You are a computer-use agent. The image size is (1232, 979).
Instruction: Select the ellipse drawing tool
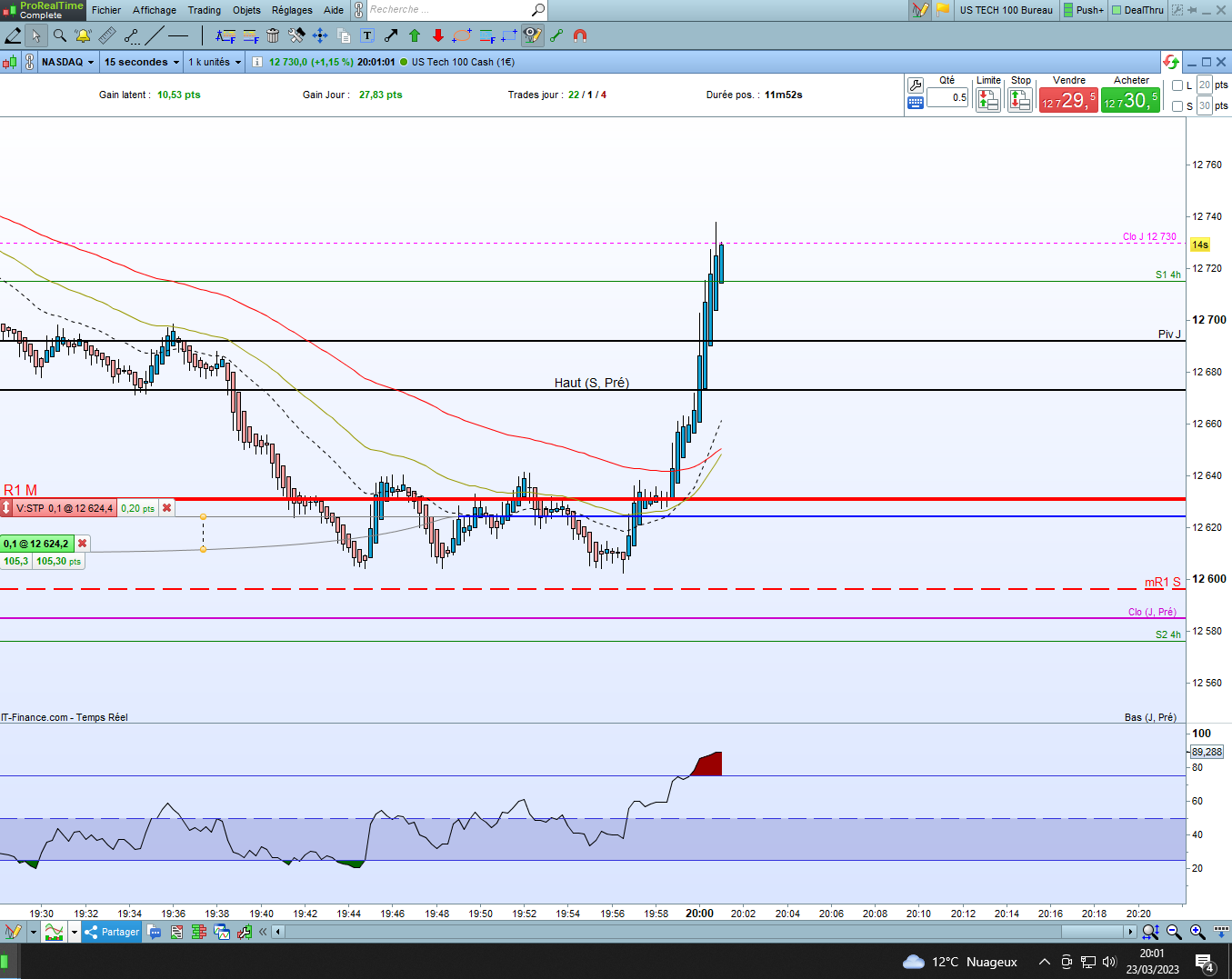[x=462, y=35]
